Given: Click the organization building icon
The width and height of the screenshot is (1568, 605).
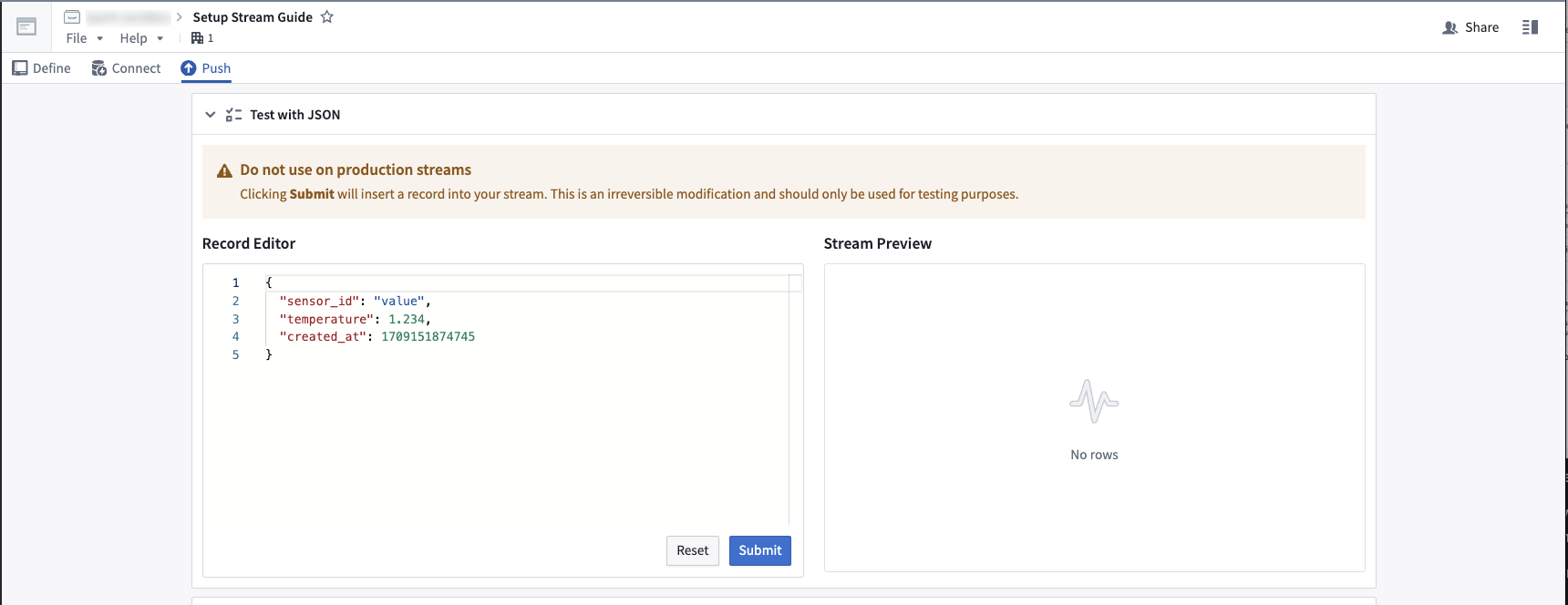Looking at the screenshot, I should (197, 38).
